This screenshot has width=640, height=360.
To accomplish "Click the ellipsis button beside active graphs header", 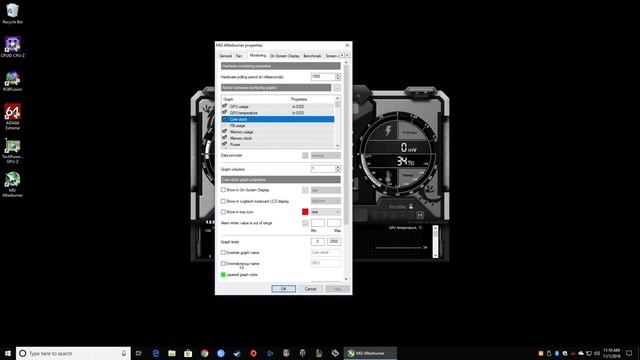I will point(337,88).
